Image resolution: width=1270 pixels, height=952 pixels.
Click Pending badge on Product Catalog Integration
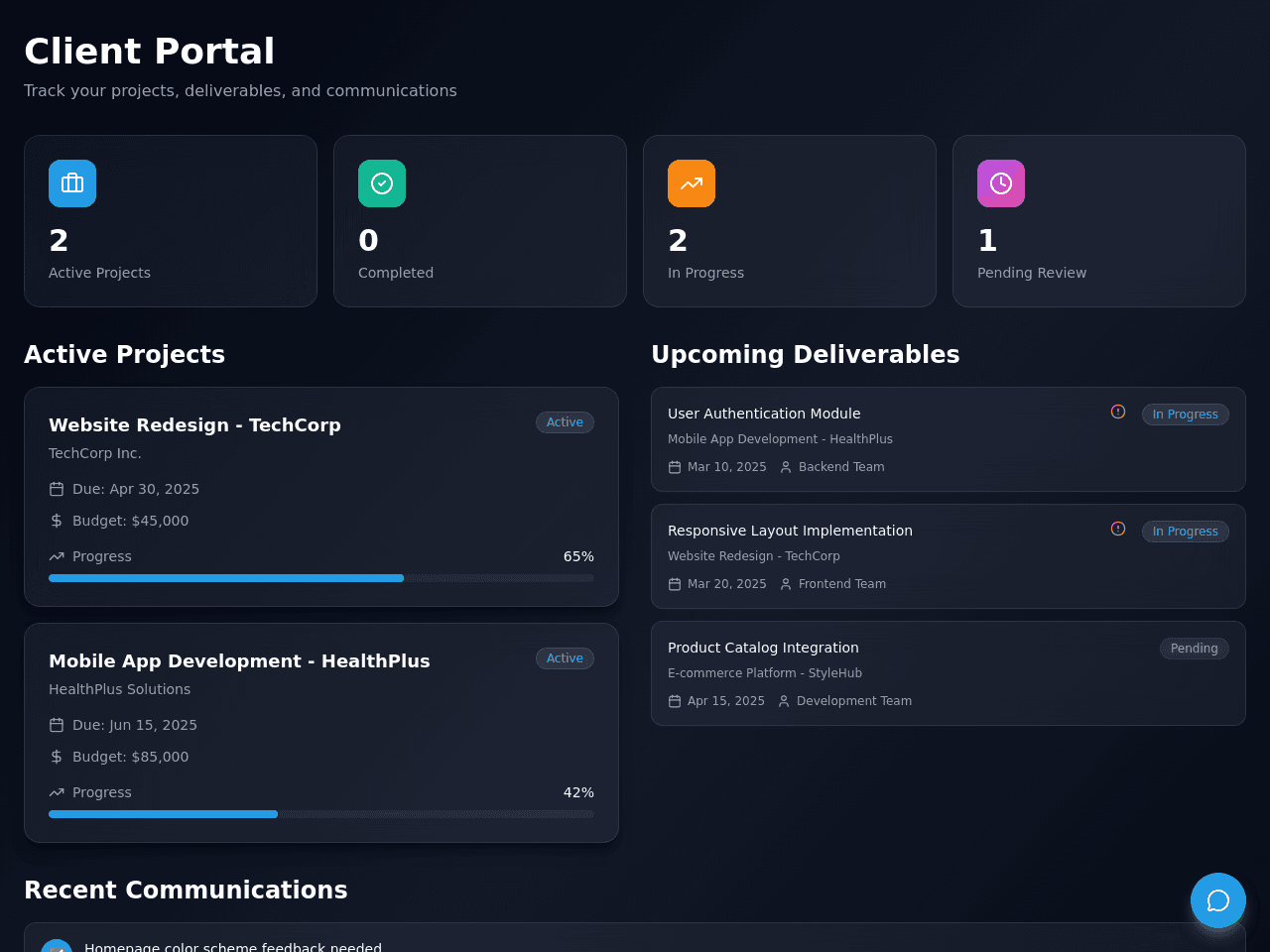tap(1195, 649)
